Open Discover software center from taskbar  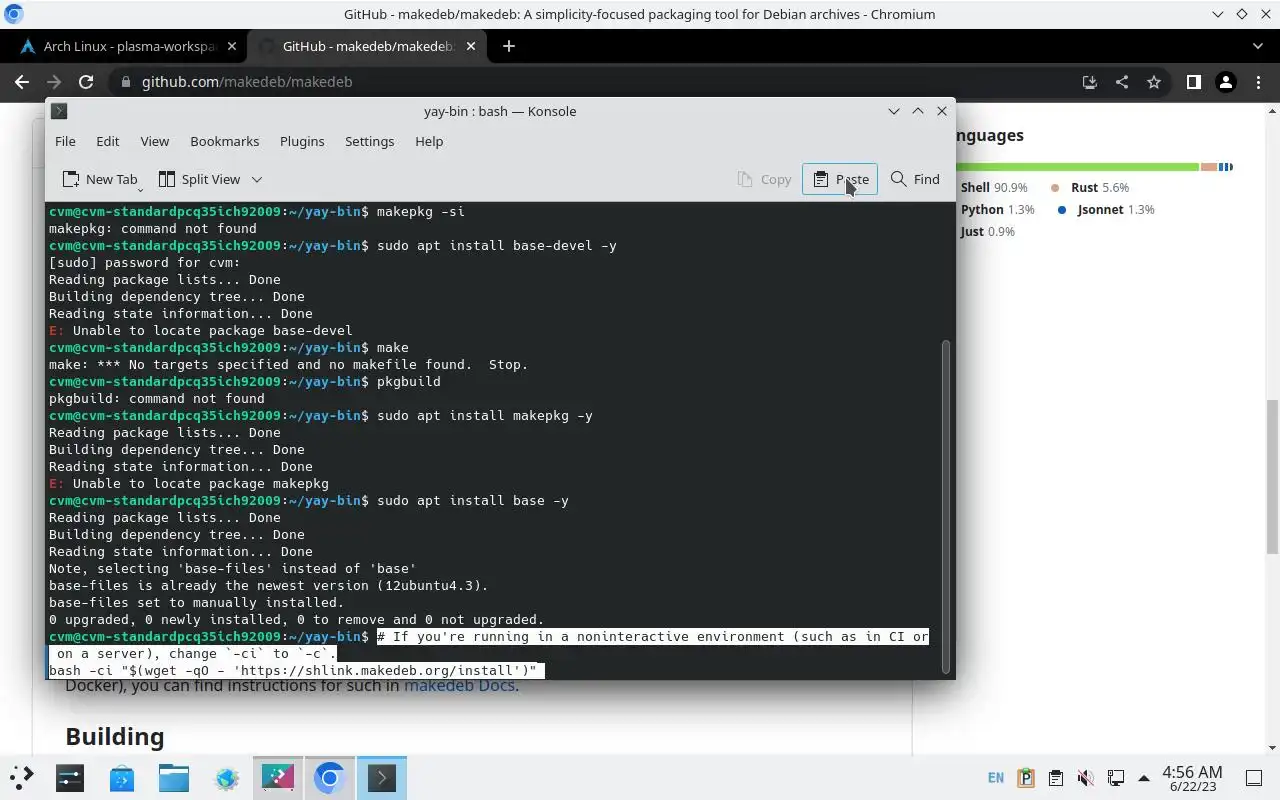coord(122,777)
